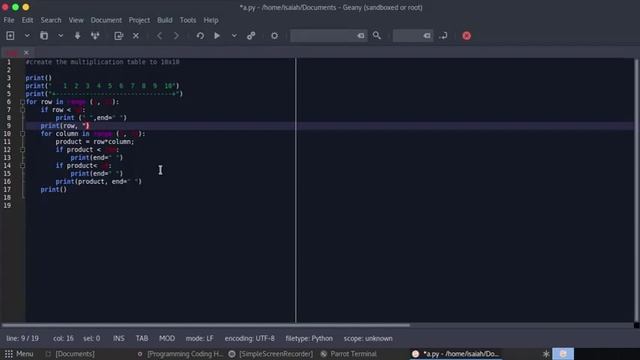Collapse the 'if row' fold on line 7
Viewport: 640px width, 360px height.
click(22, 110)
